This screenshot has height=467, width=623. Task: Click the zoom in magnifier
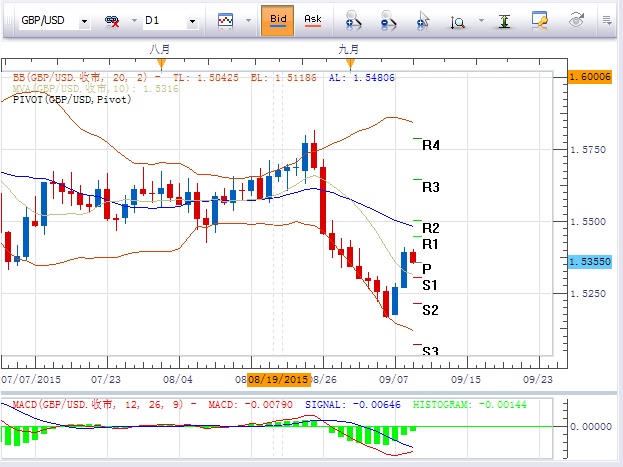tap(353, 21)
